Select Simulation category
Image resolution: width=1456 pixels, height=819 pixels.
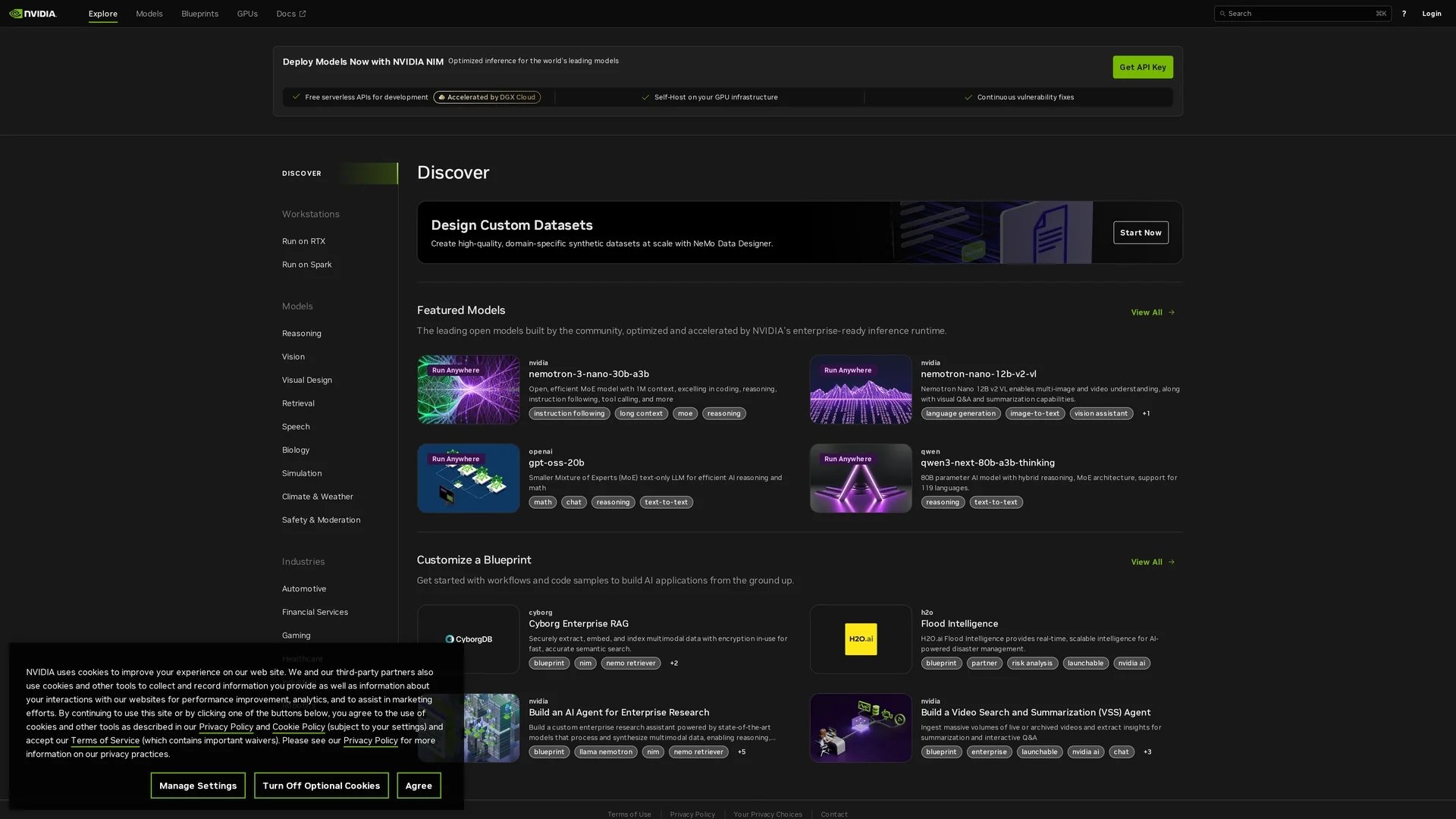pyautogui.click(x=302, y=473)
